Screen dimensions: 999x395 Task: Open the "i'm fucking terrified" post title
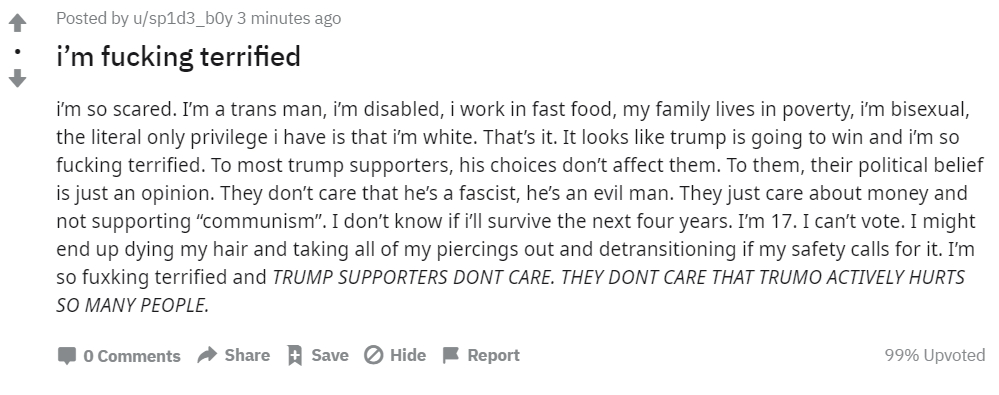[178, 56]
